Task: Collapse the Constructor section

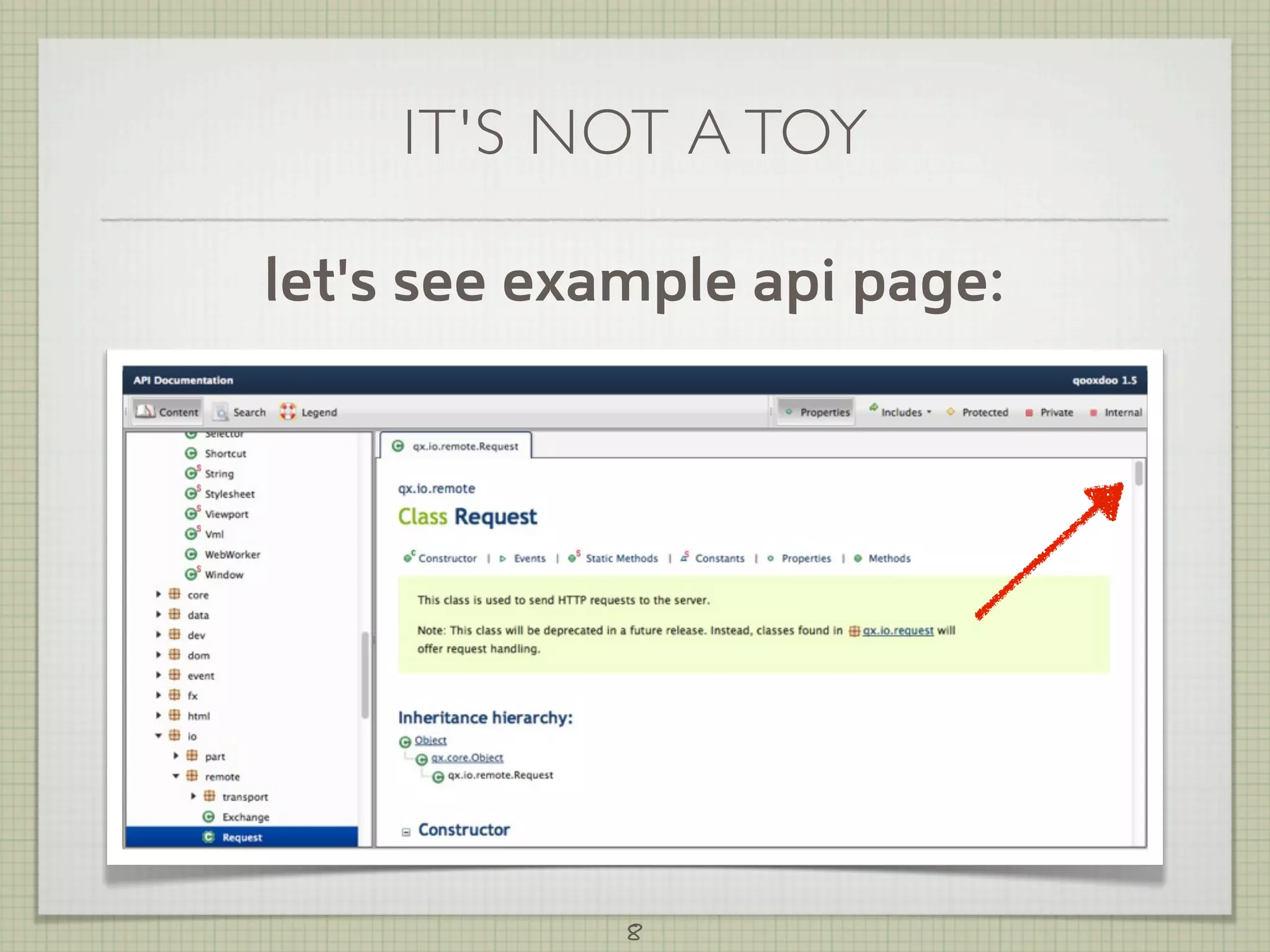Action: pyautogui.click(x=406, y=832)
